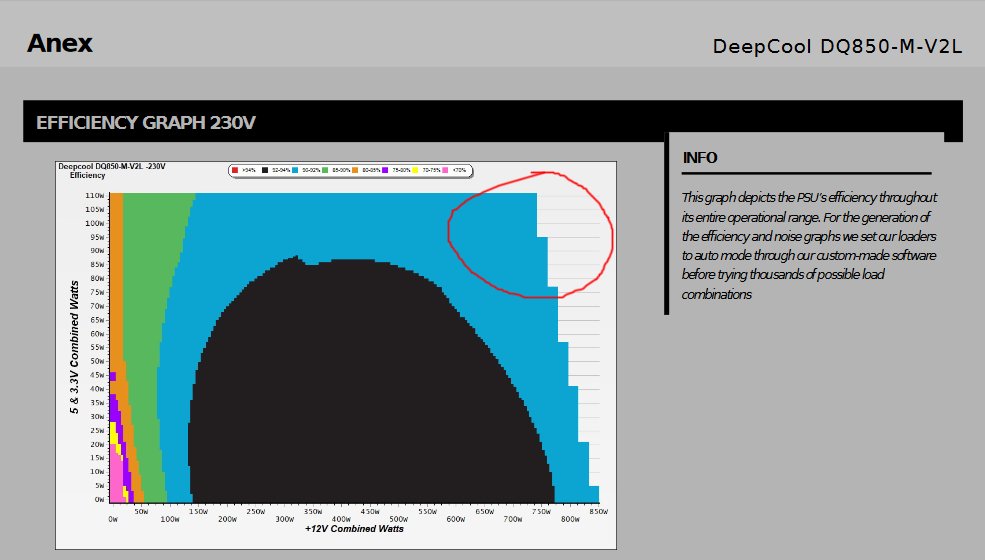This screenshot has height=560, width=985.
Task: Click the +12V Combined Watts axis label
Action: coord(354,529)
